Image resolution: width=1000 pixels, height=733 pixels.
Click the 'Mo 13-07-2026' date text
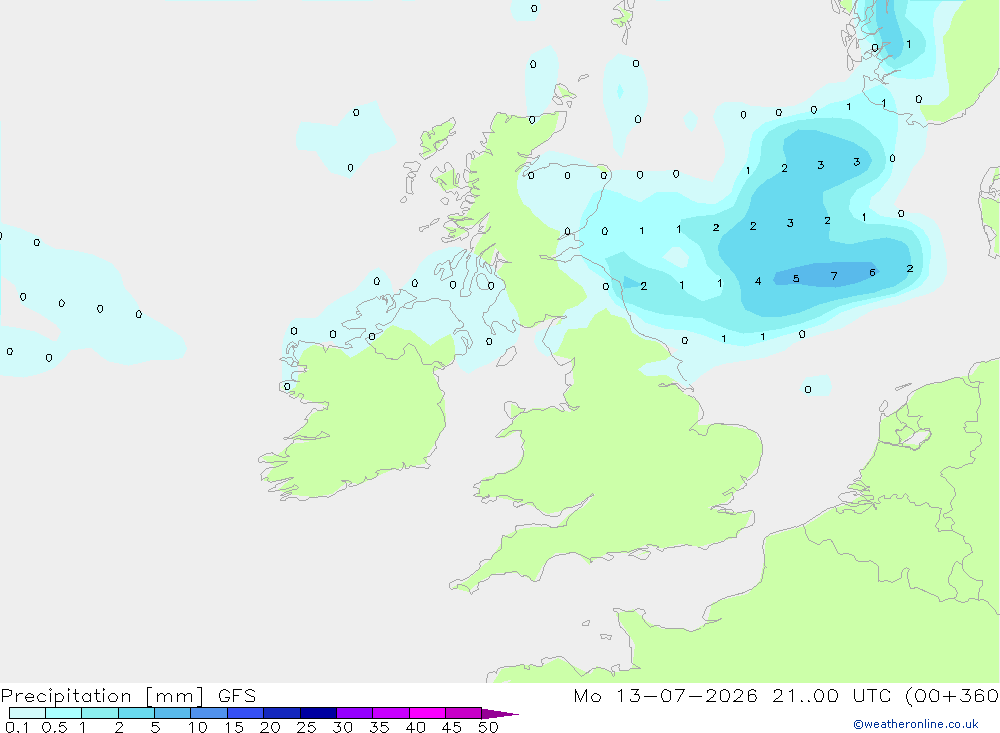[x=665, y=695]
